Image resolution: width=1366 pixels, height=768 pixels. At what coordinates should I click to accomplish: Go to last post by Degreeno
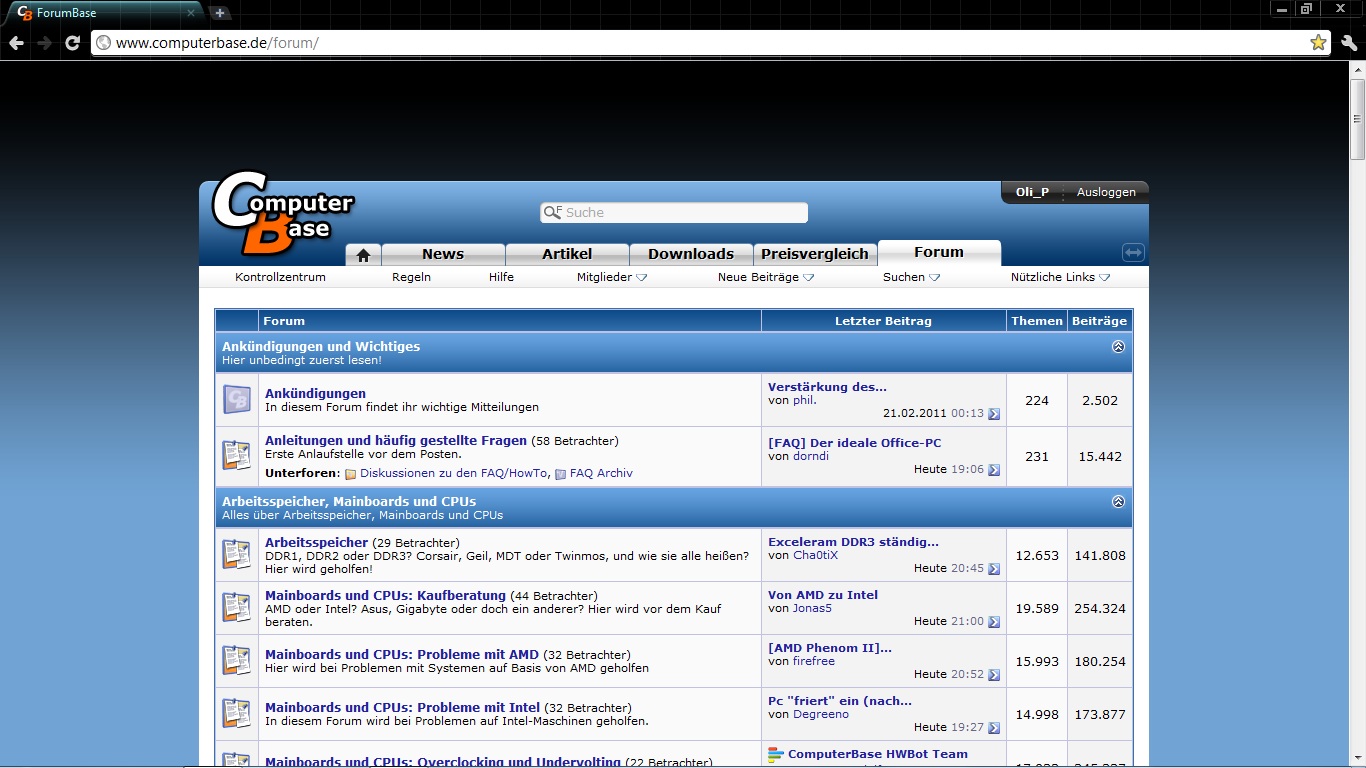point(994,728)
